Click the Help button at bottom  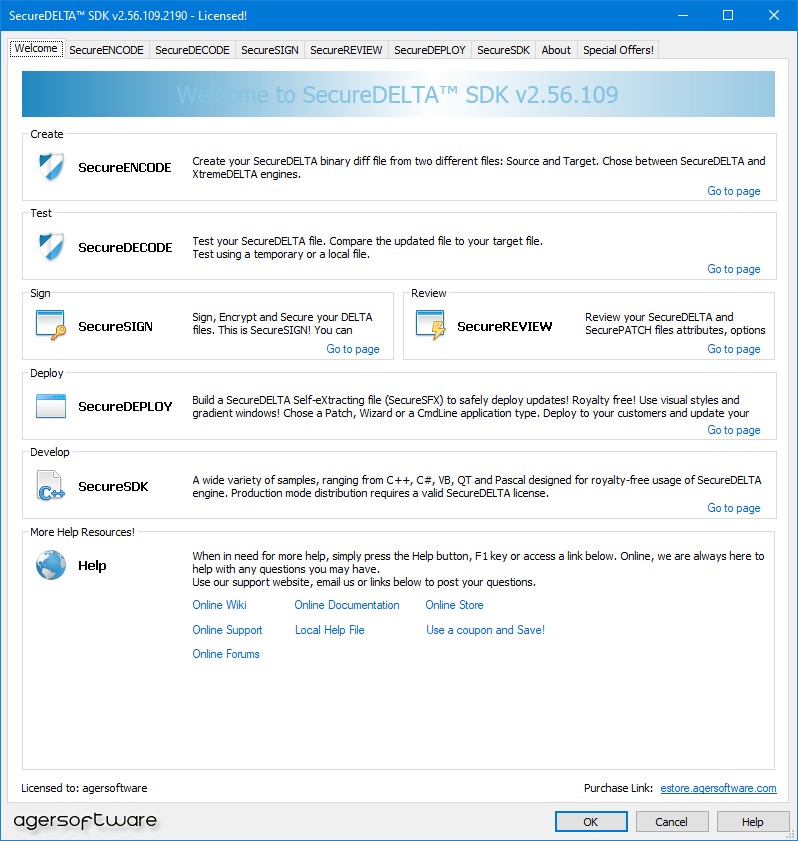[x=752, y=822]
